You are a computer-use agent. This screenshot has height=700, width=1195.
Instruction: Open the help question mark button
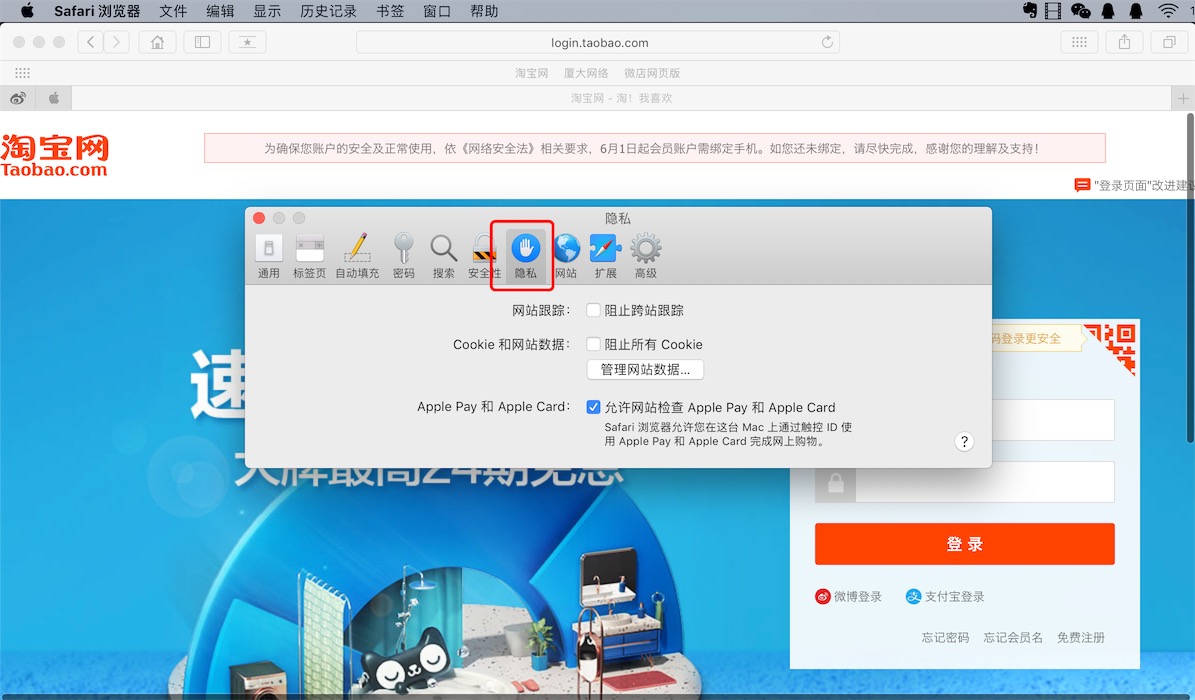pyautogui.click(x=964, y=442)
